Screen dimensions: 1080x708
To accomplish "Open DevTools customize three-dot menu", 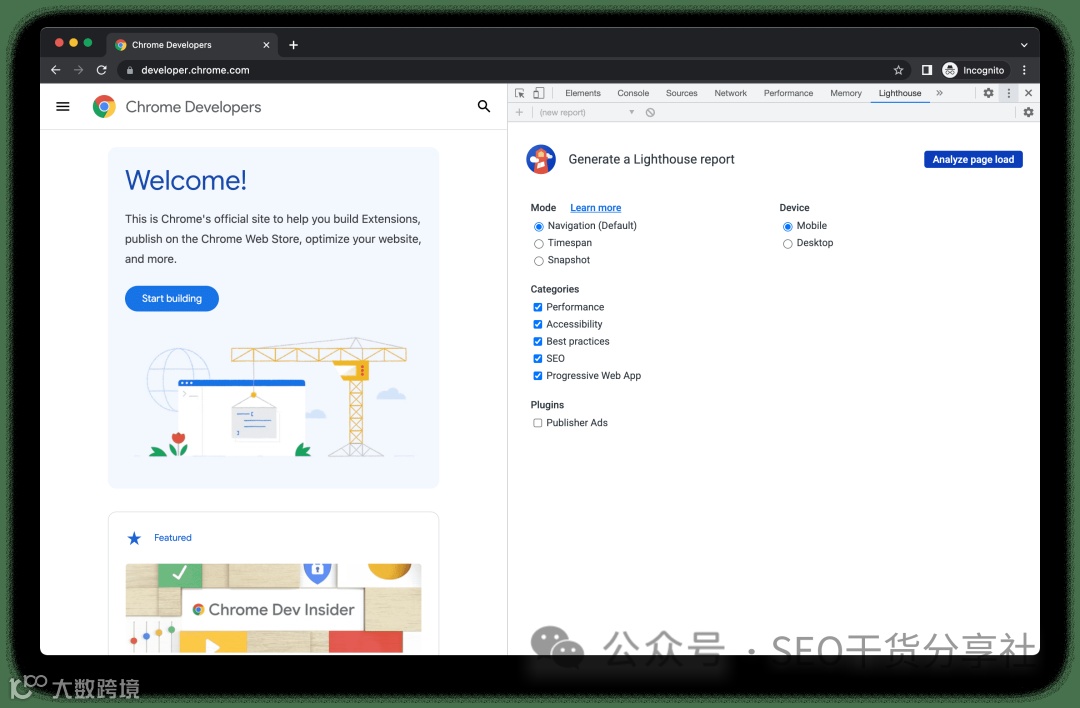I will [x=1009, y=93].
